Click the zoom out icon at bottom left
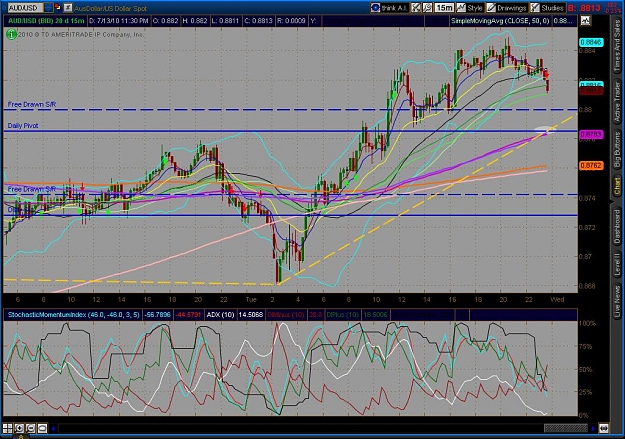Viewport: 625px width, 439px height. 31,428
